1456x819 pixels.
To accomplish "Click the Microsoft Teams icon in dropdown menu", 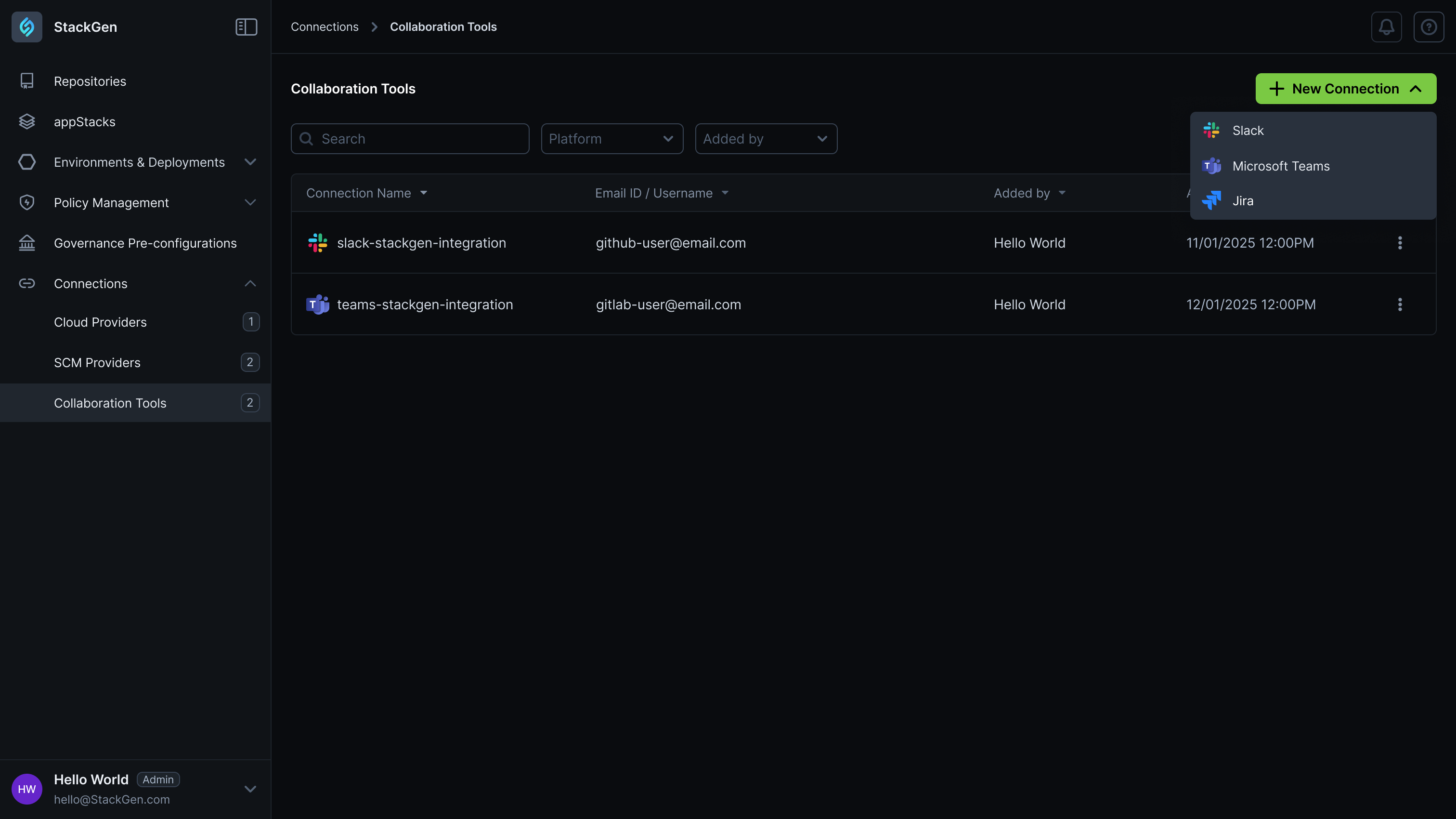I will click(x=1211, y=166).
